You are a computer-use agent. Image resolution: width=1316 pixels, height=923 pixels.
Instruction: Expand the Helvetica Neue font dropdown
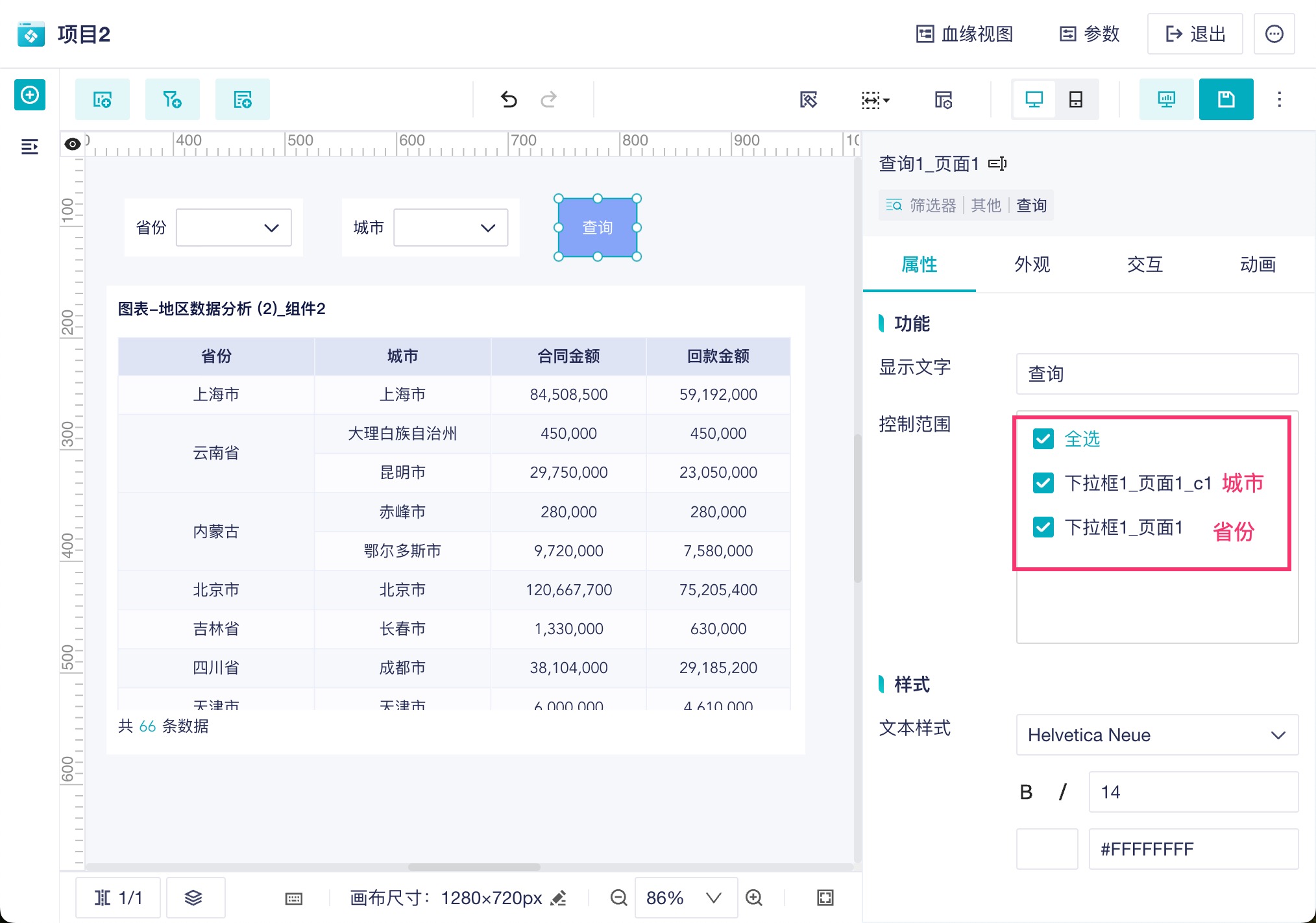click(x=1156, y=735)
